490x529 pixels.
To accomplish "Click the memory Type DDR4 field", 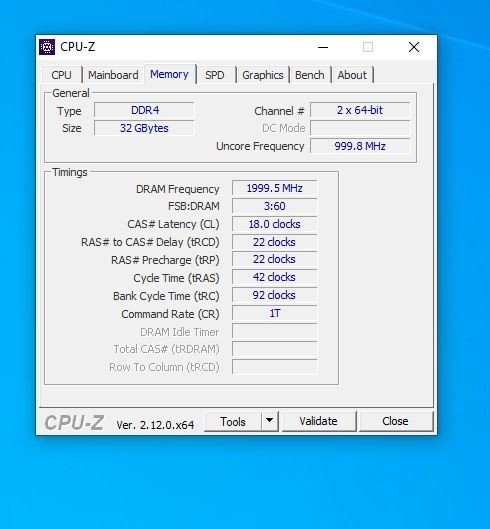I will (x=144, y=110).
